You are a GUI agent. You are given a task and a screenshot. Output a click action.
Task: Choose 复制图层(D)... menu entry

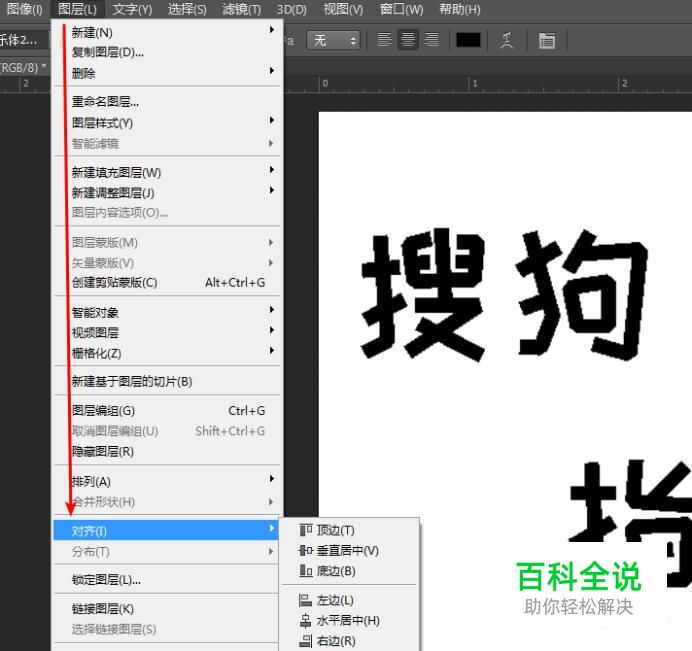tap(167, 52)
